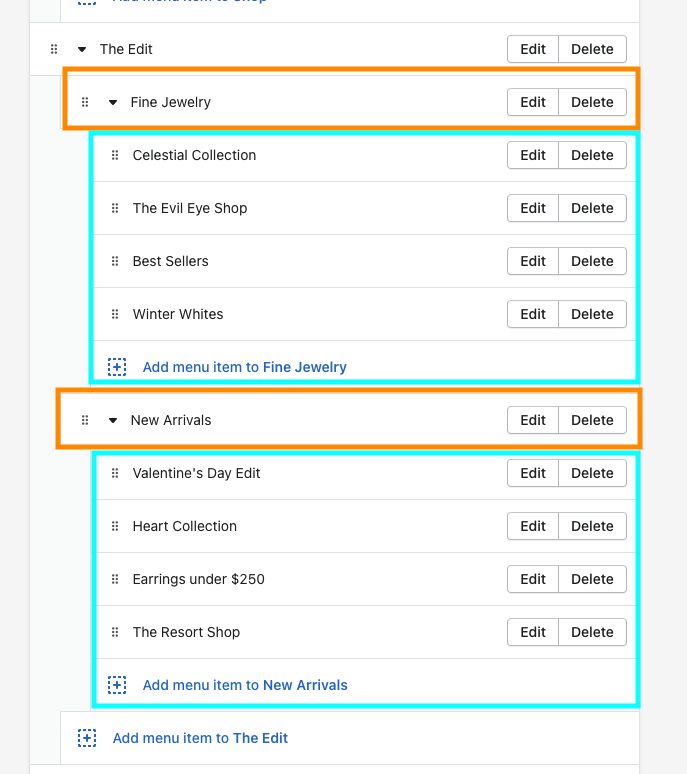Edit the New Arrivals menu item
Viewport: 687px width, 774px height.
click(x=533, y=420)
